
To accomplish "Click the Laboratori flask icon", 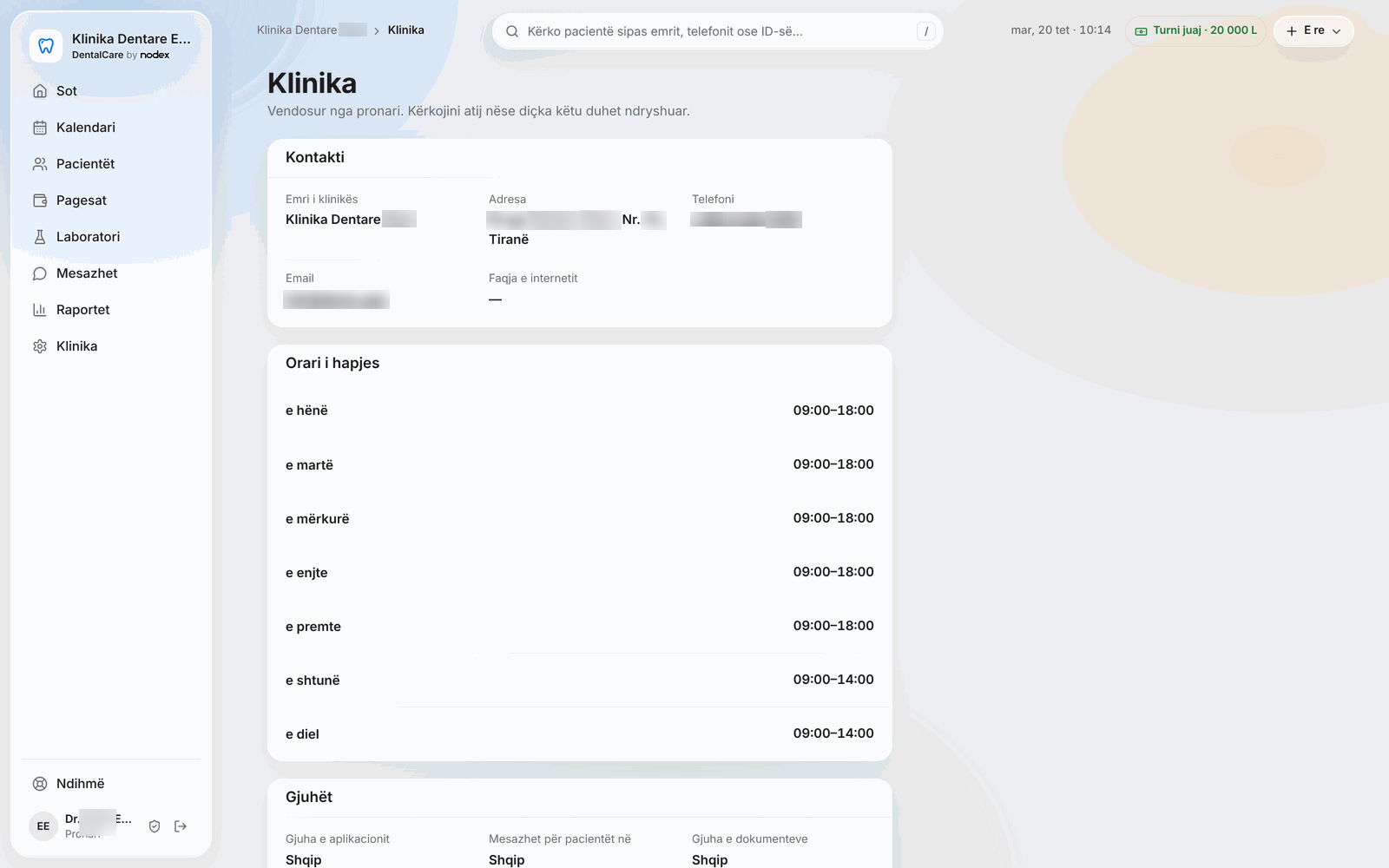I will 40,237.
